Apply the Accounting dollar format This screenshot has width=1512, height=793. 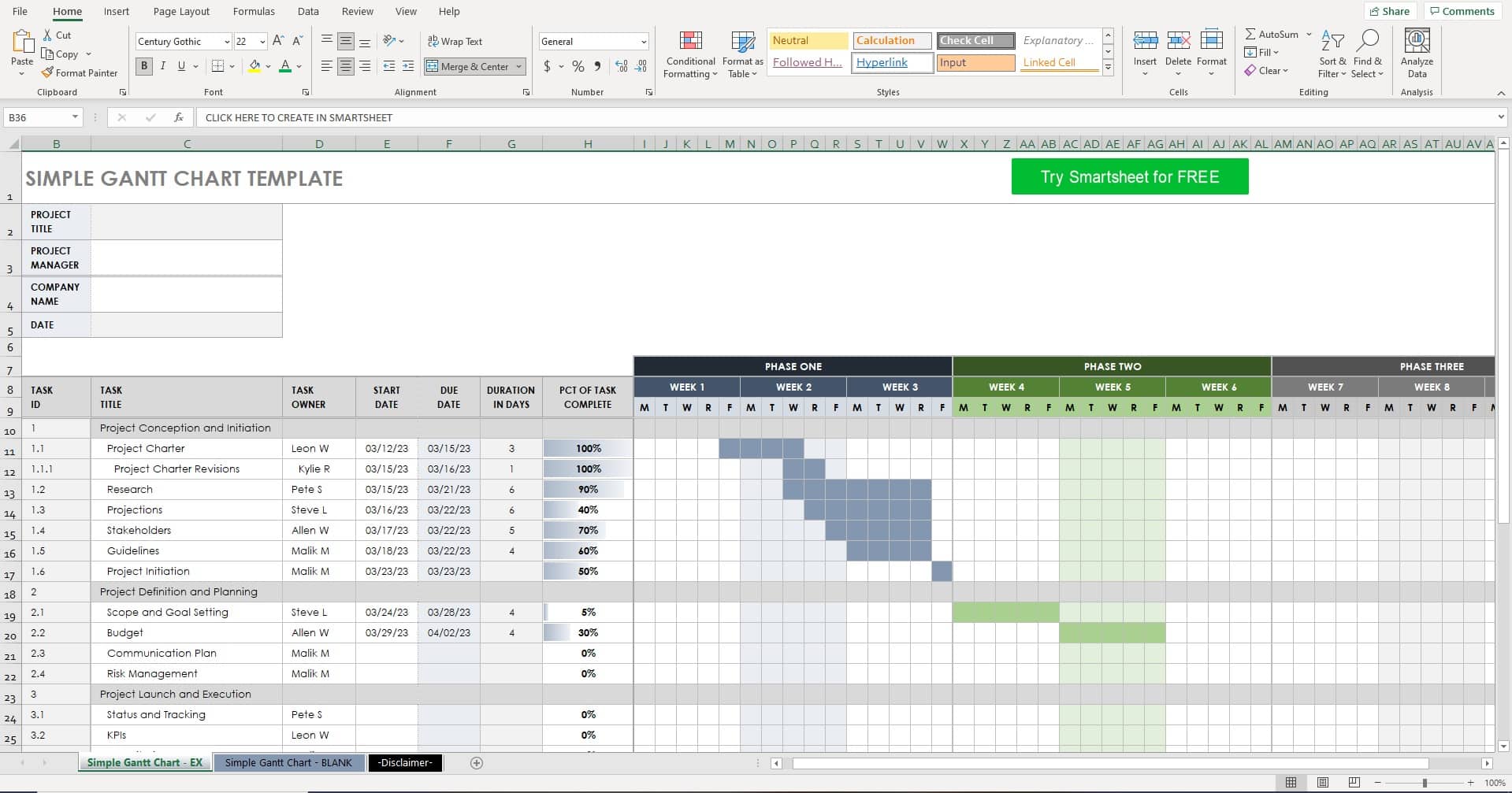click(x=548, y=66)
